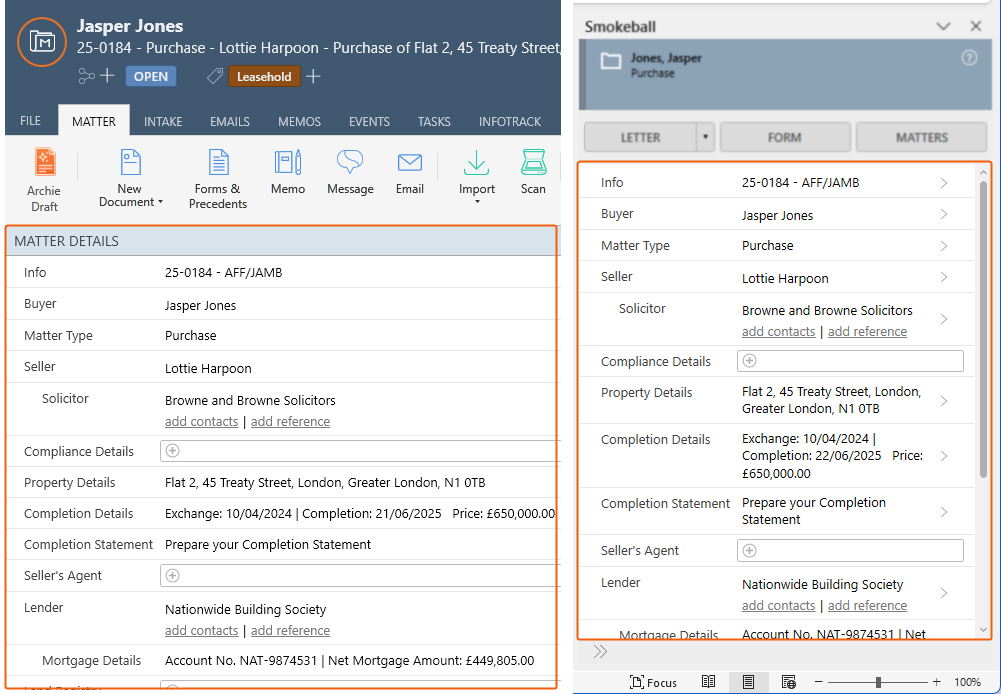Select the MATTER tab
Image resolution: width=1001 pixels, height=694 pixels.
tap(94, 121)
